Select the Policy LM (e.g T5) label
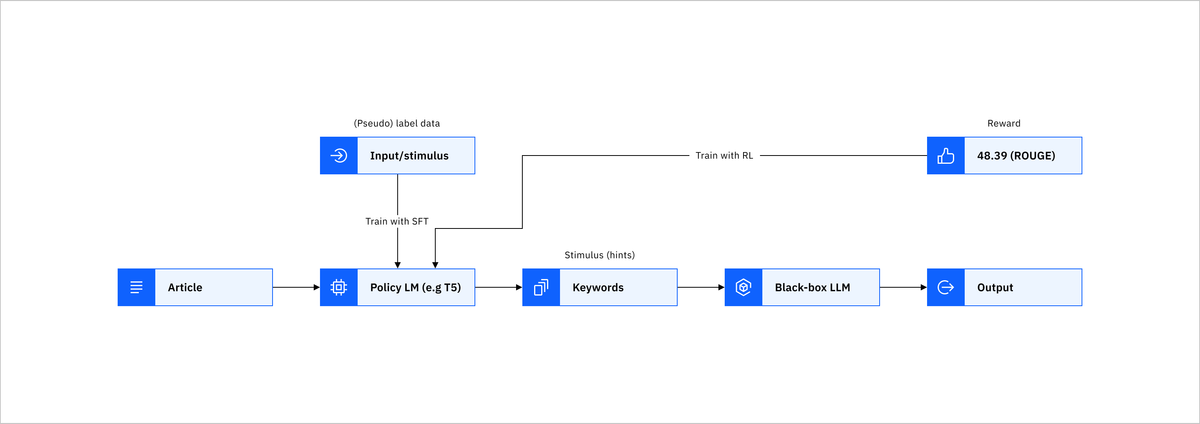1200x424 pixels. coord(415,287)
